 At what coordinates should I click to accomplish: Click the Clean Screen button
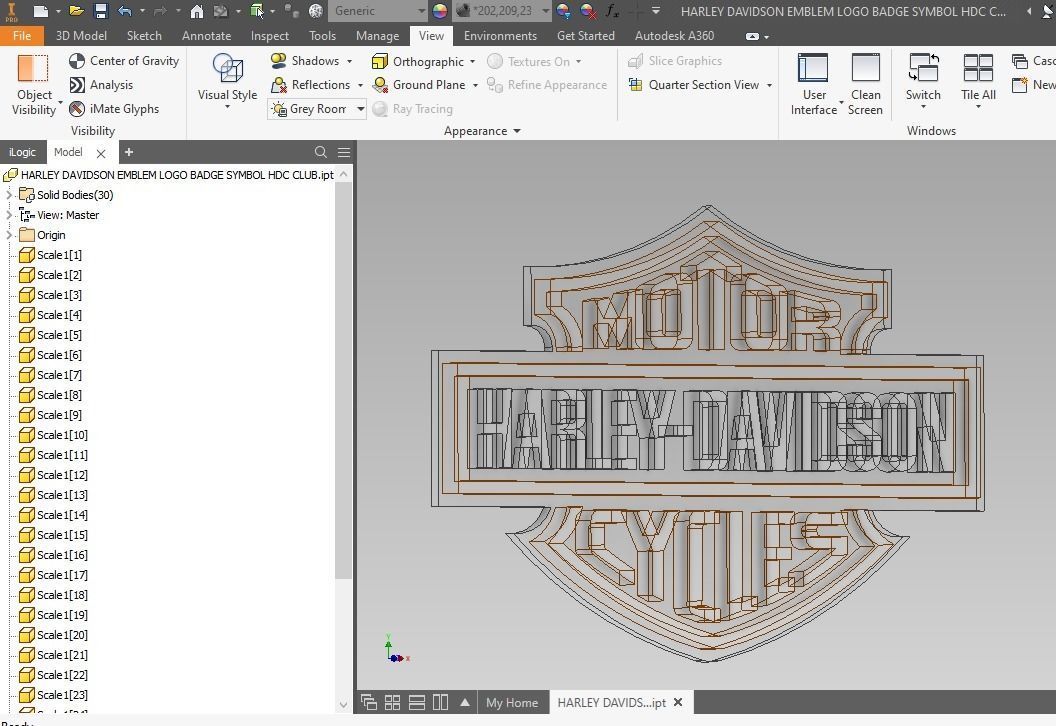tap(865, 84)
